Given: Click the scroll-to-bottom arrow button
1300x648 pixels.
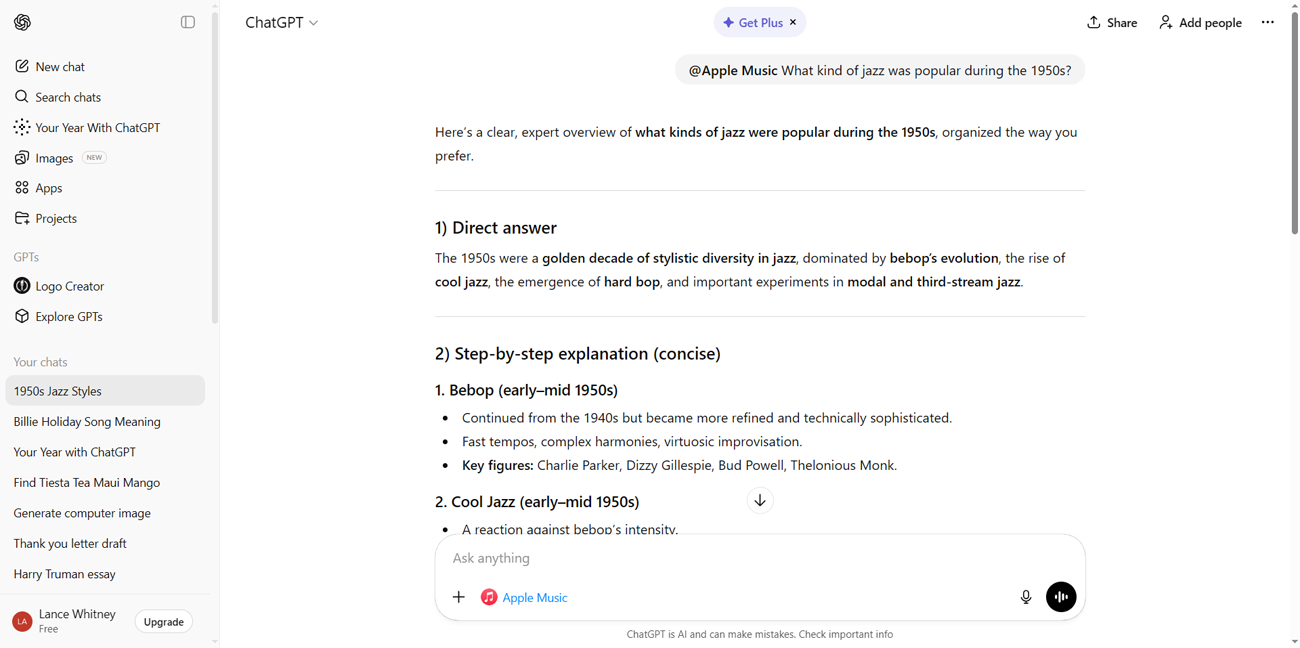Looking at the screenshot, I should click(x=760, y=501).
